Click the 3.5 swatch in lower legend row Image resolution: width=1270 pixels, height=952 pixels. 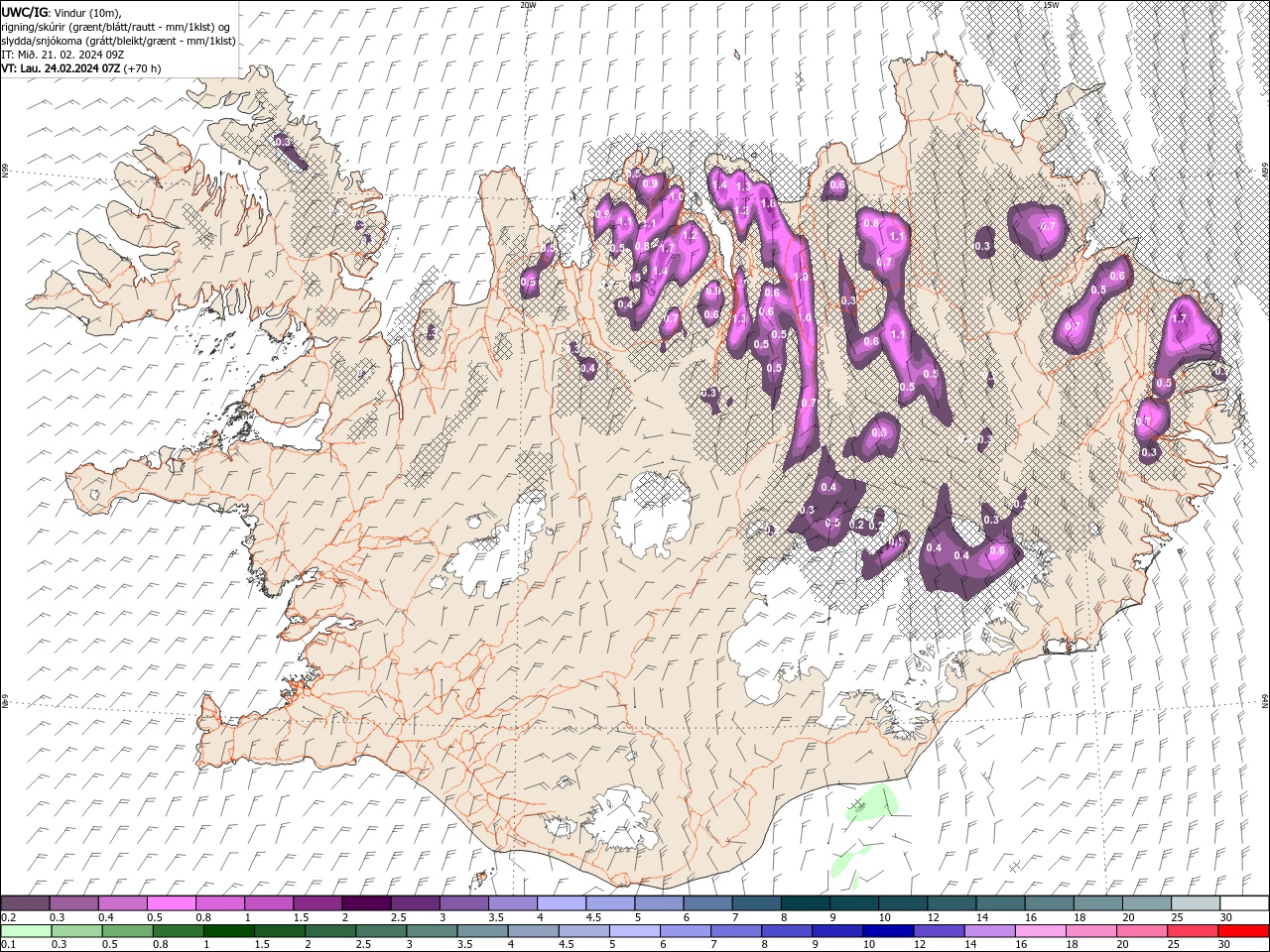[482, 931]
